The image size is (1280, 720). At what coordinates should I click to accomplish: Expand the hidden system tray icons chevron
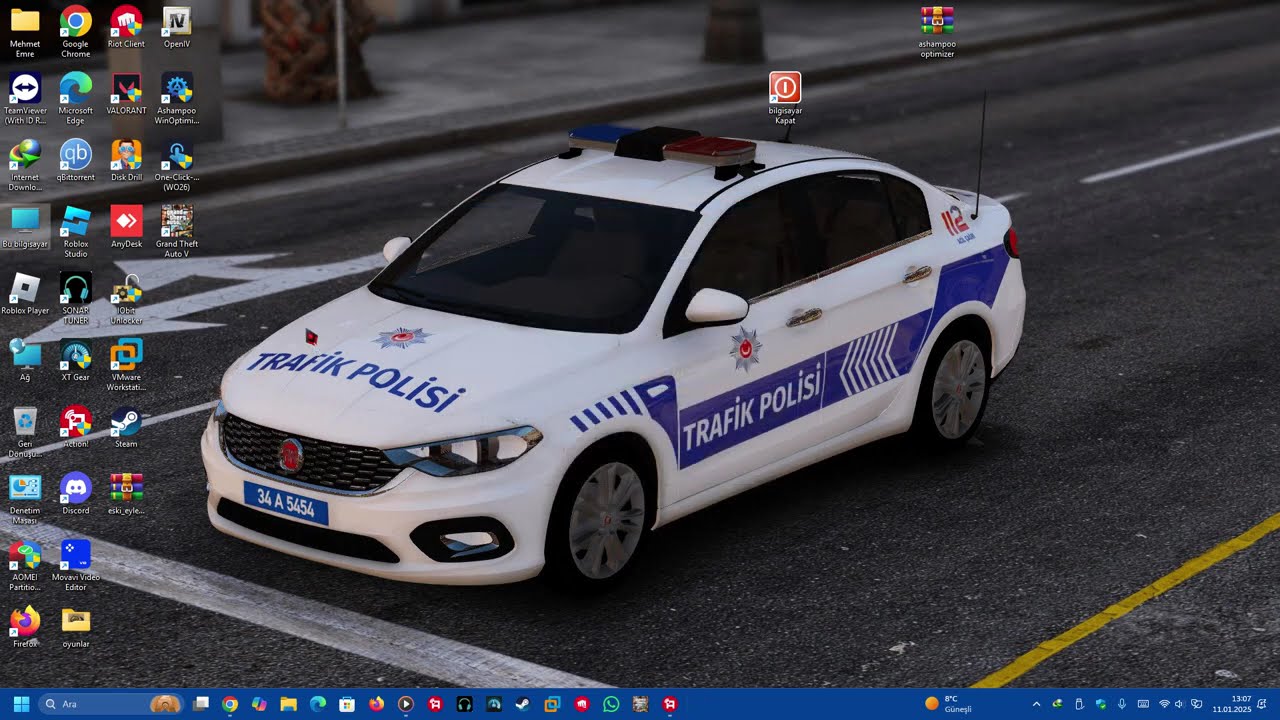click(1036, 704)
